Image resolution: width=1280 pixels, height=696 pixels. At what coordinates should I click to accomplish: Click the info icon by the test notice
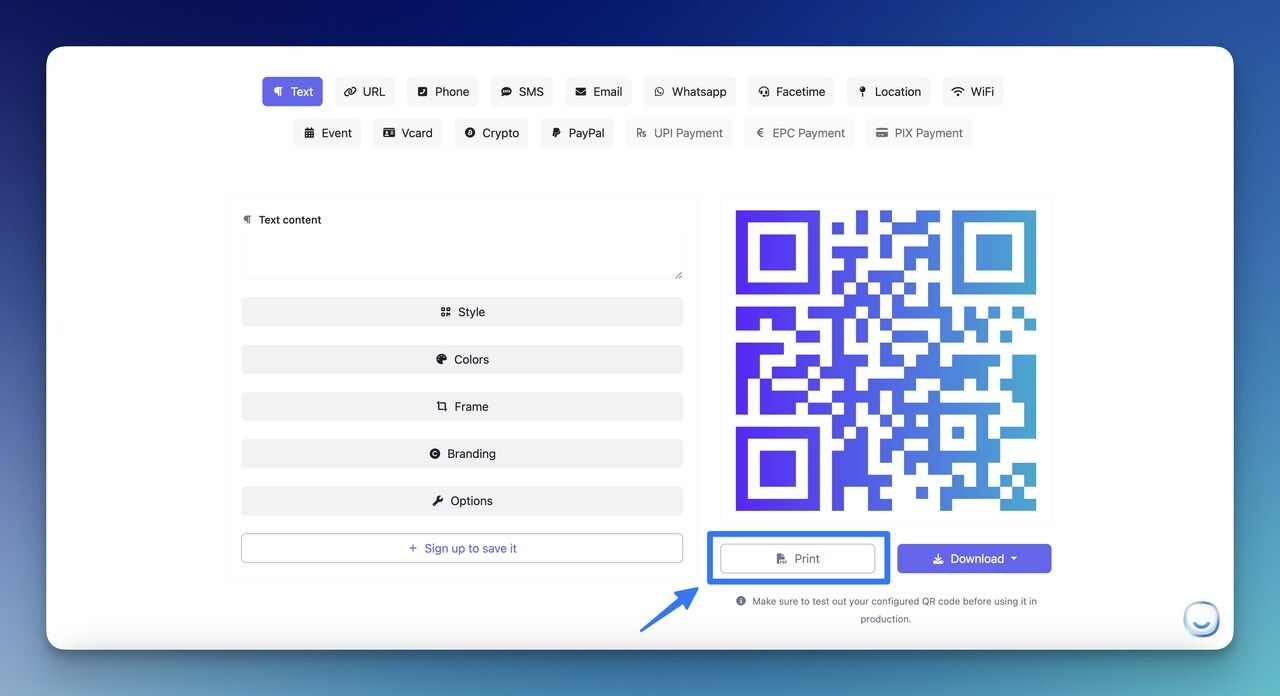[741, 601]
